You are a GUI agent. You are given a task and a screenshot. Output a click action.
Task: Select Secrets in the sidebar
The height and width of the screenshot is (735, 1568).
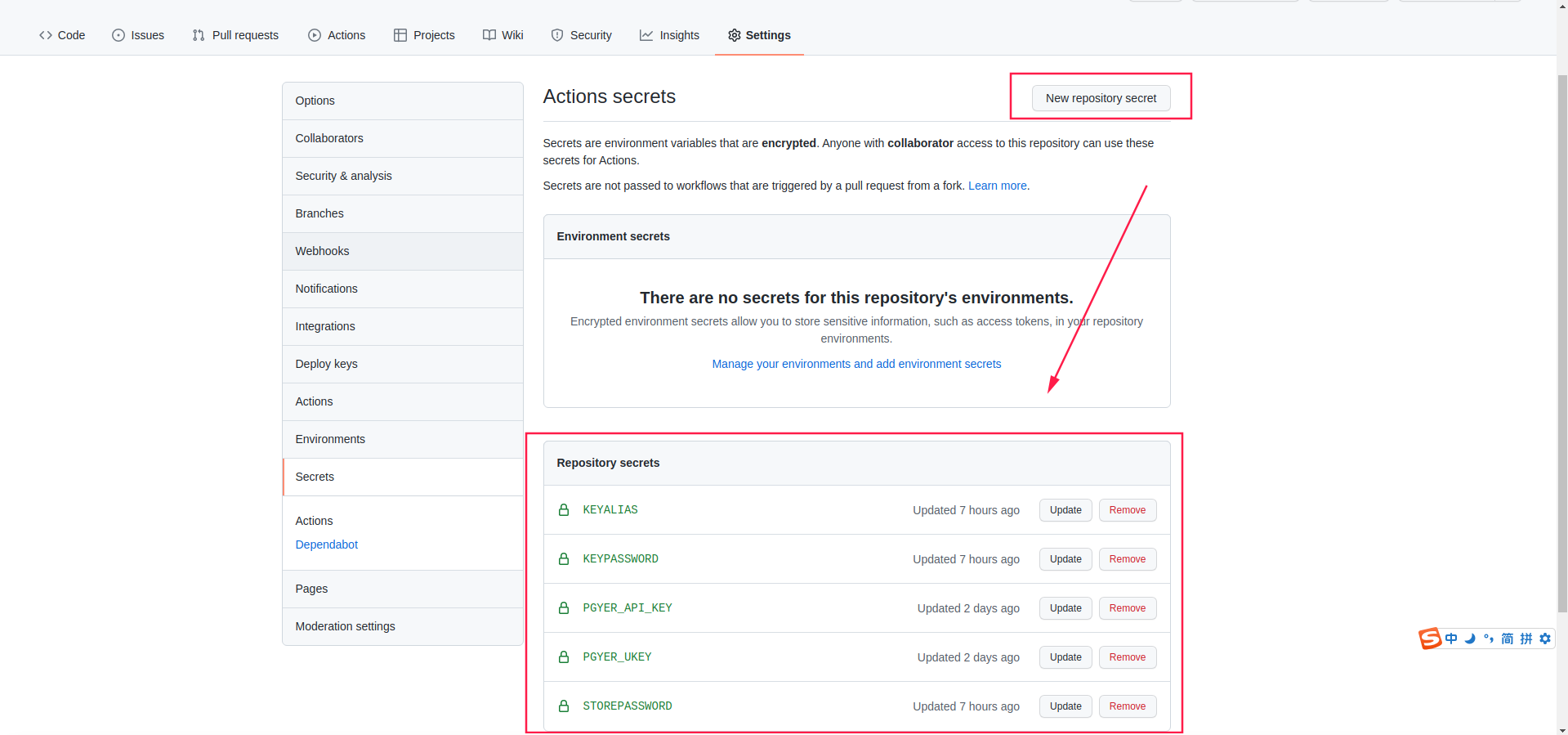pyautogui.click(x=403, y=477)
